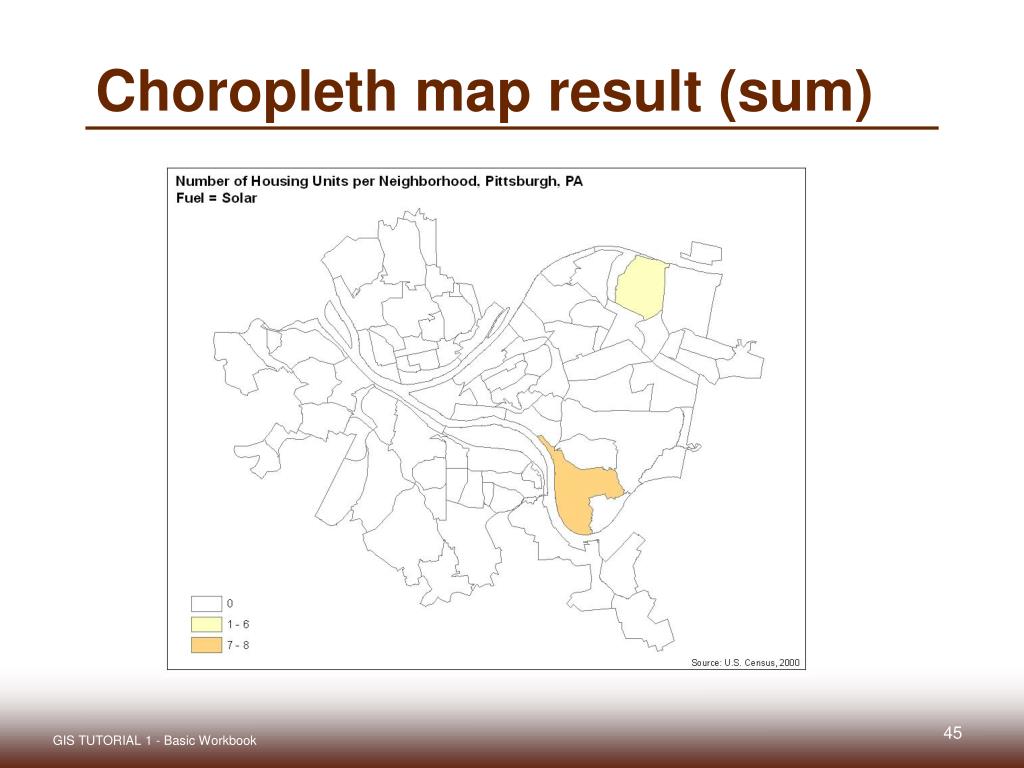Select the map title 'Number of Housing Units per Neighborhood'
1024x768 pixels.
[327, 181]
